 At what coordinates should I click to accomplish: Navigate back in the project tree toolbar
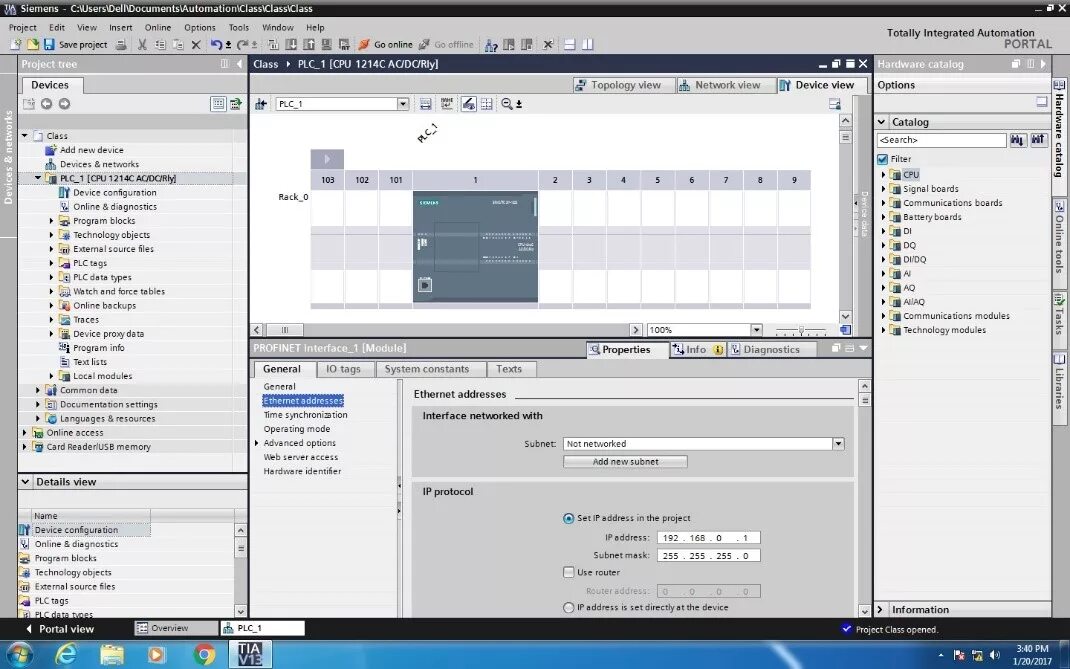tap(46, 104)
